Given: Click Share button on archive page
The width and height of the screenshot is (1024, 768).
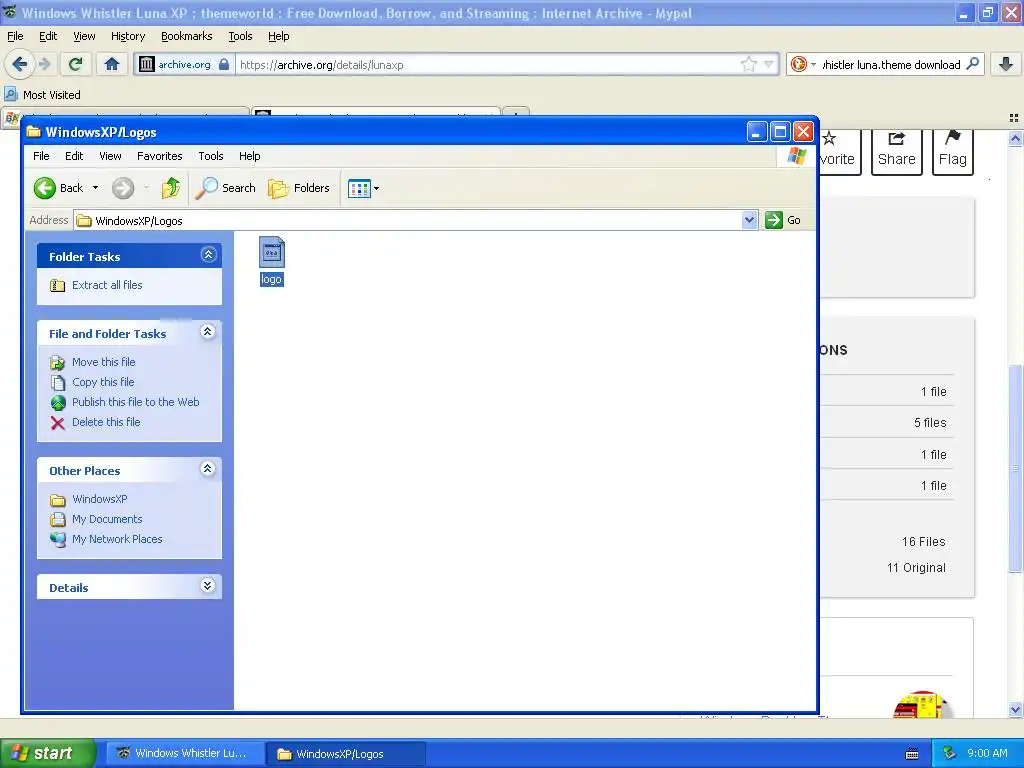Looking at the screenshot, I should click(897, 152).
